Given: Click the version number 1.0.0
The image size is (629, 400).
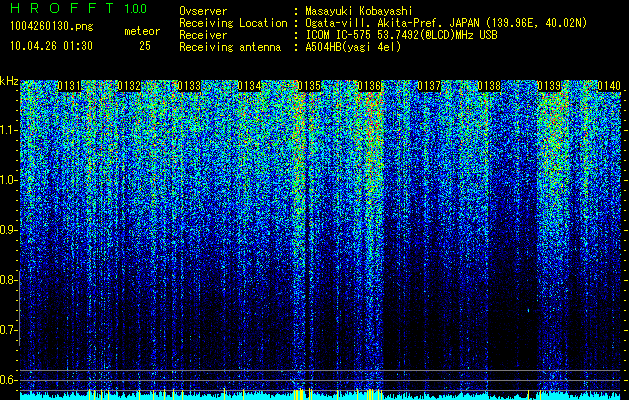Looking at the screenshot, I should [136, 9].
